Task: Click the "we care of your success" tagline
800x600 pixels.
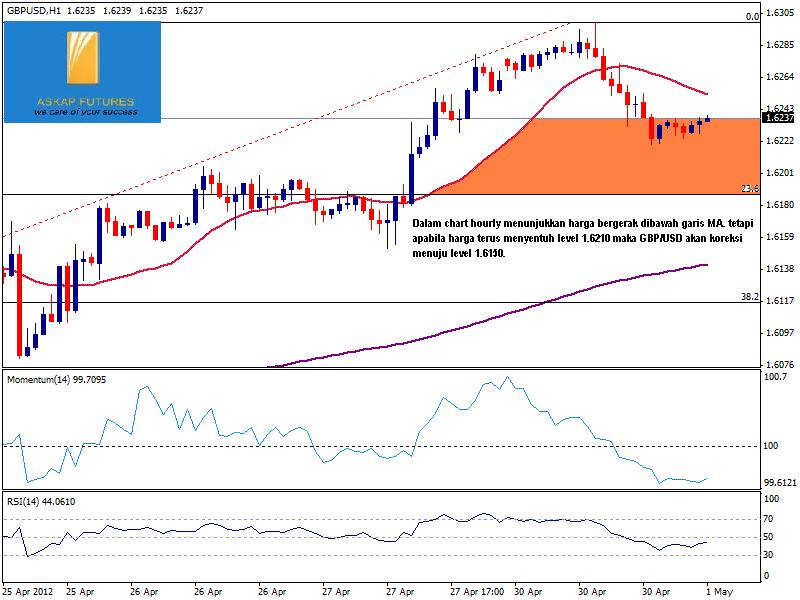Action: (82, 113)
